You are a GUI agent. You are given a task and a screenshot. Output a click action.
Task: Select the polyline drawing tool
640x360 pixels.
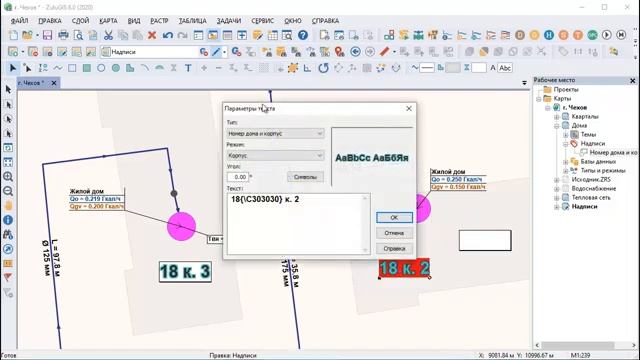[x=58, y=68]
